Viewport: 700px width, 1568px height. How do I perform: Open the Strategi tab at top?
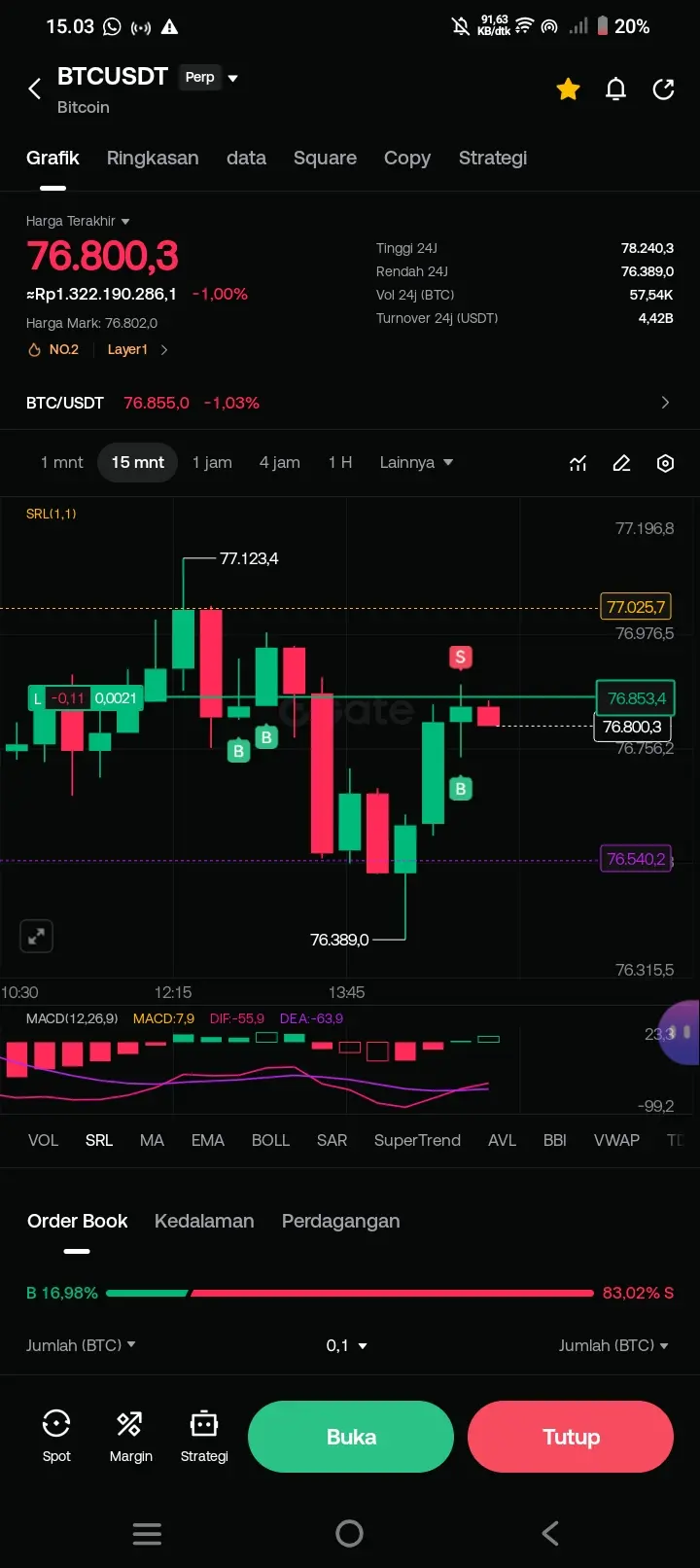[x=493, y=158]
